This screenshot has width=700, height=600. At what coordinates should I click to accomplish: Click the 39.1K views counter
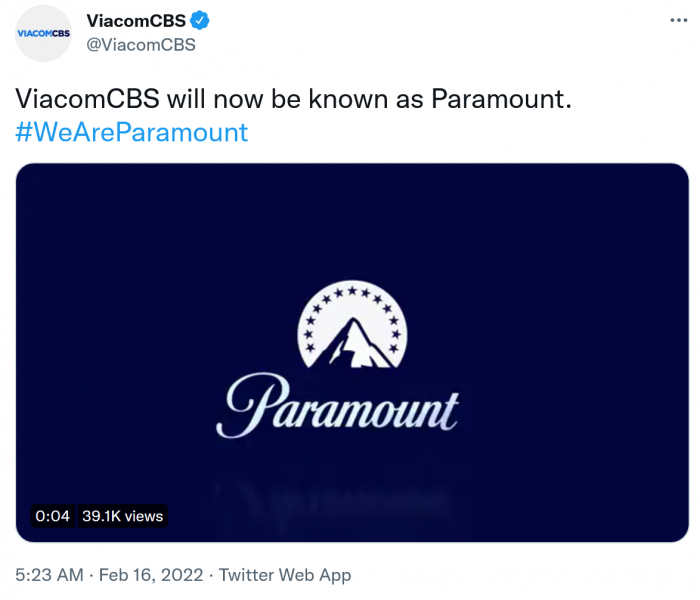click(x=121, y=516)
